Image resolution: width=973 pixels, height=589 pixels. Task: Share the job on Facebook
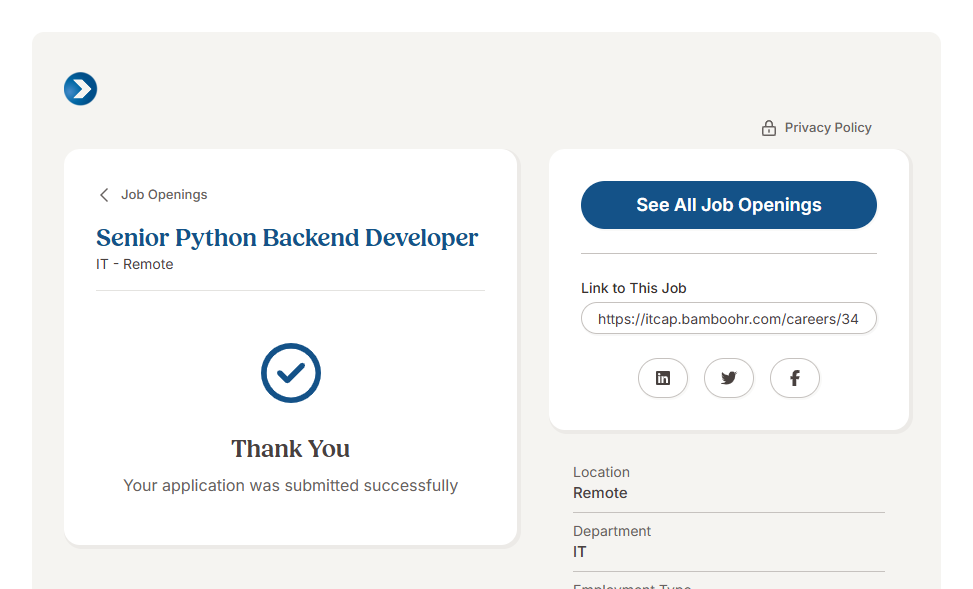(795, 378)
